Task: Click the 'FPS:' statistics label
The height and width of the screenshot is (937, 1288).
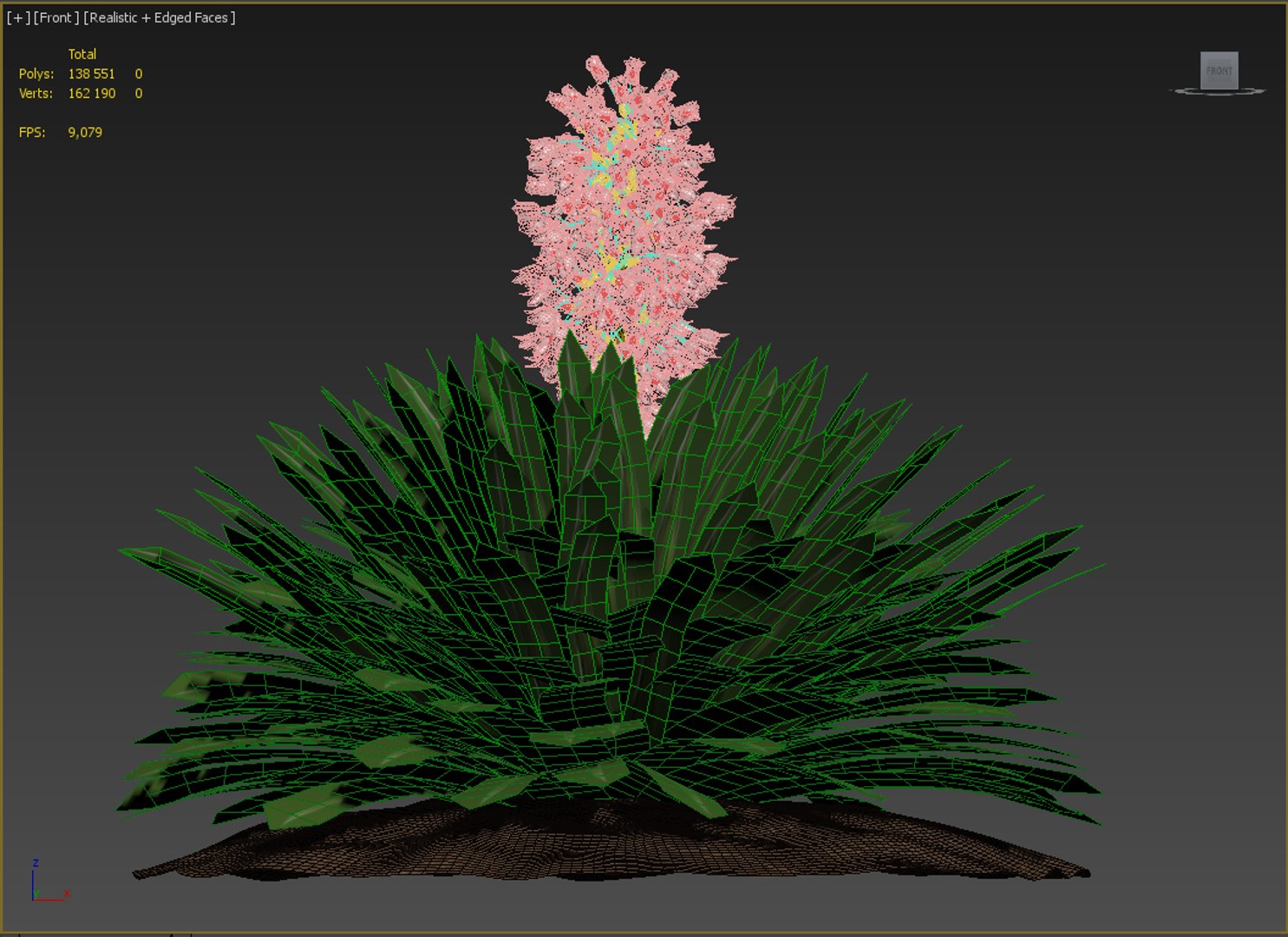Action: pyautogui.click(x=32, y=132)
